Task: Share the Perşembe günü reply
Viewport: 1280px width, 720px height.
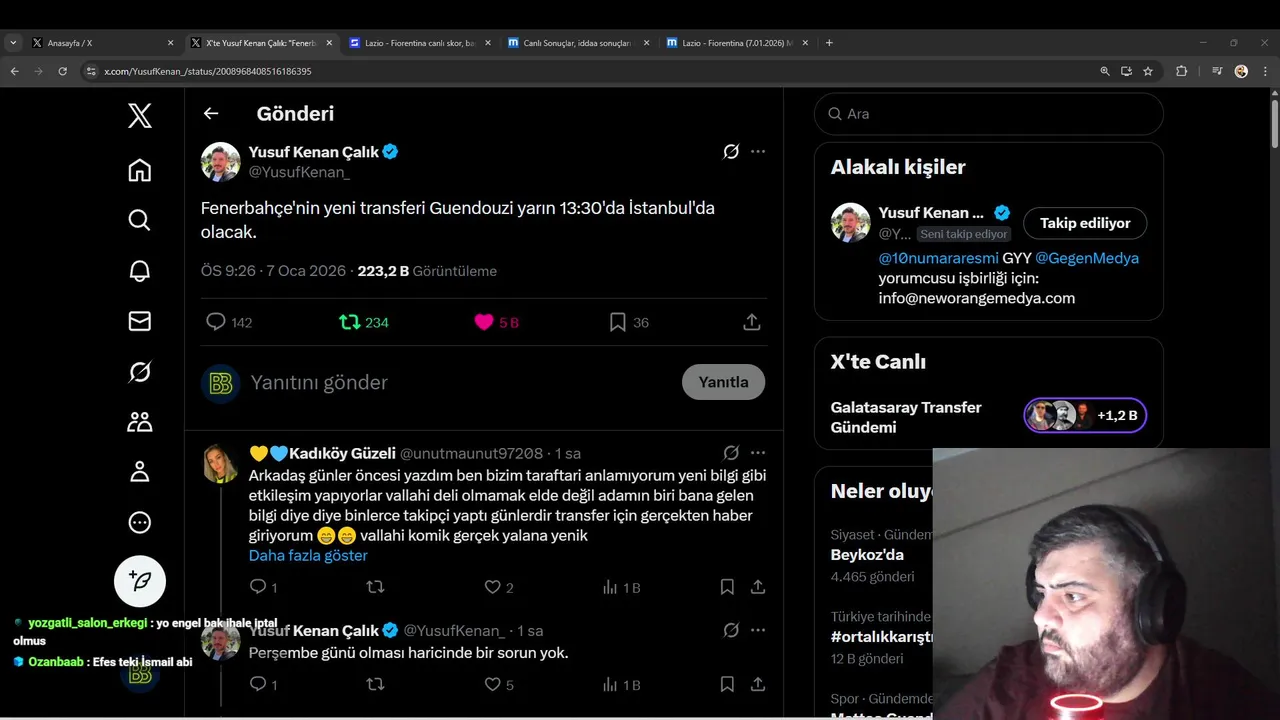Action: pyautogui.click(x=758, y=684)
